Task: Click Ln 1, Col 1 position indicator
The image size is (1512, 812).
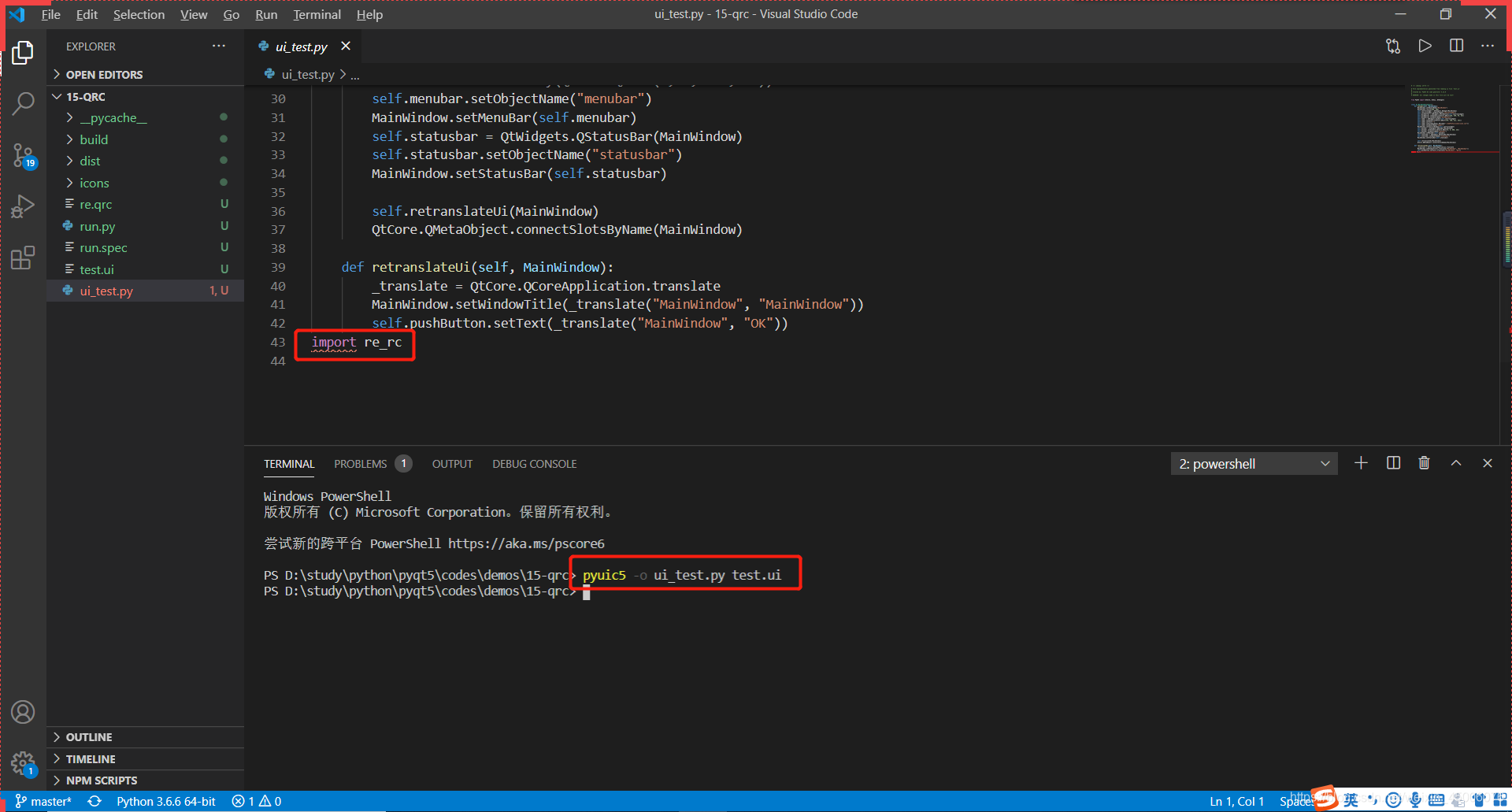Action: 1236,801
